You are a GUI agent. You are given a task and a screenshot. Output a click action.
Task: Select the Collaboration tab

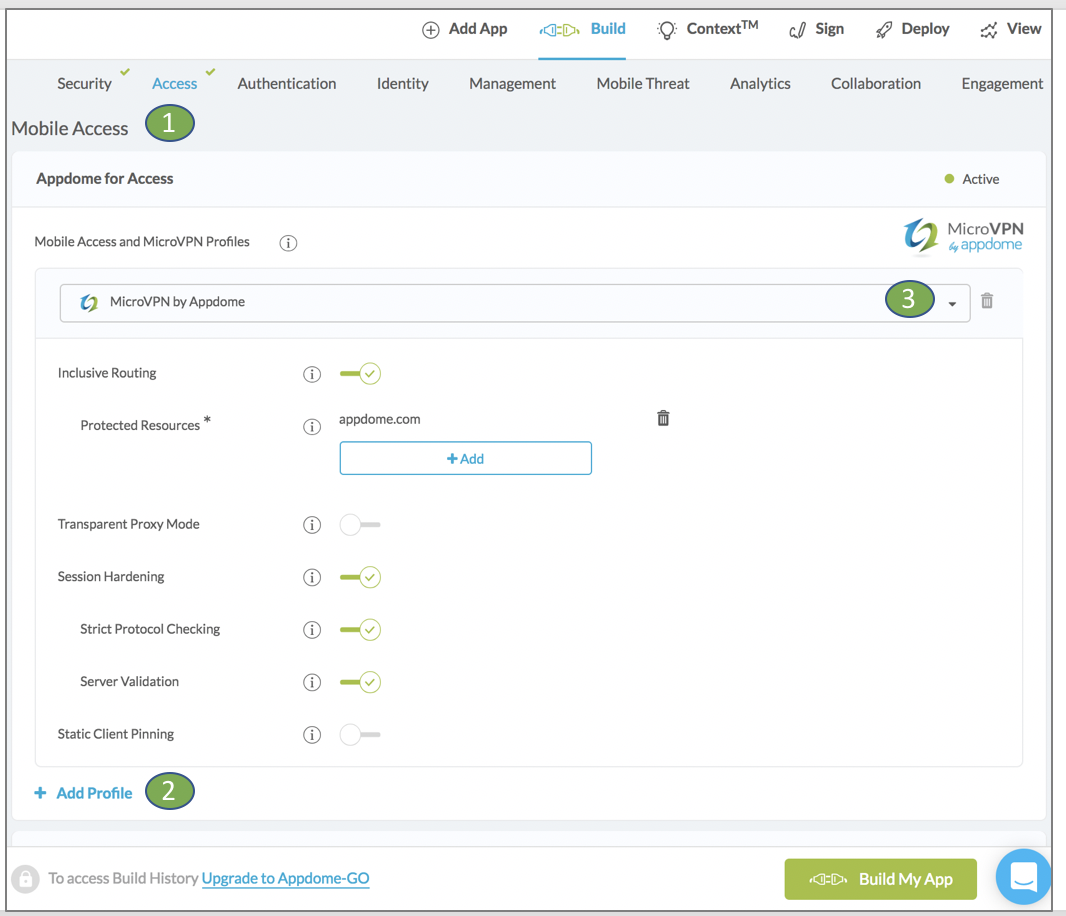tap(876, 84)
